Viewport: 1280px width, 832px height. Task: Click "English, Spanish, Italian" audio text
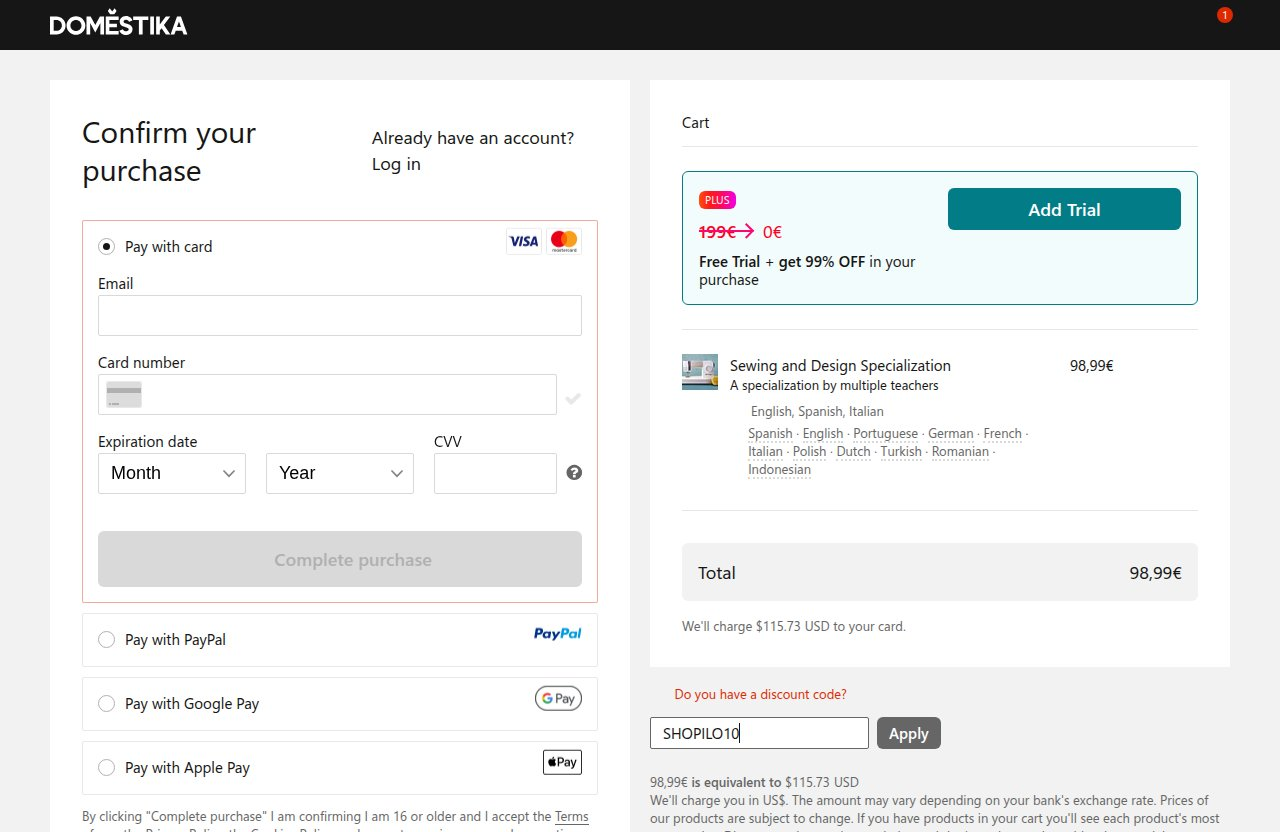[817, 412]
